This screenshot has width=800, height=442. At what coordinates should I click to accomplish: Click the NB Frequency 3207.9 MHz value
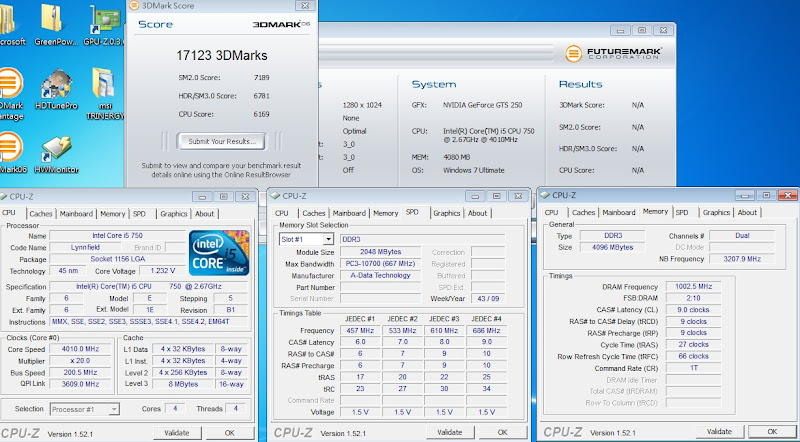742,259
